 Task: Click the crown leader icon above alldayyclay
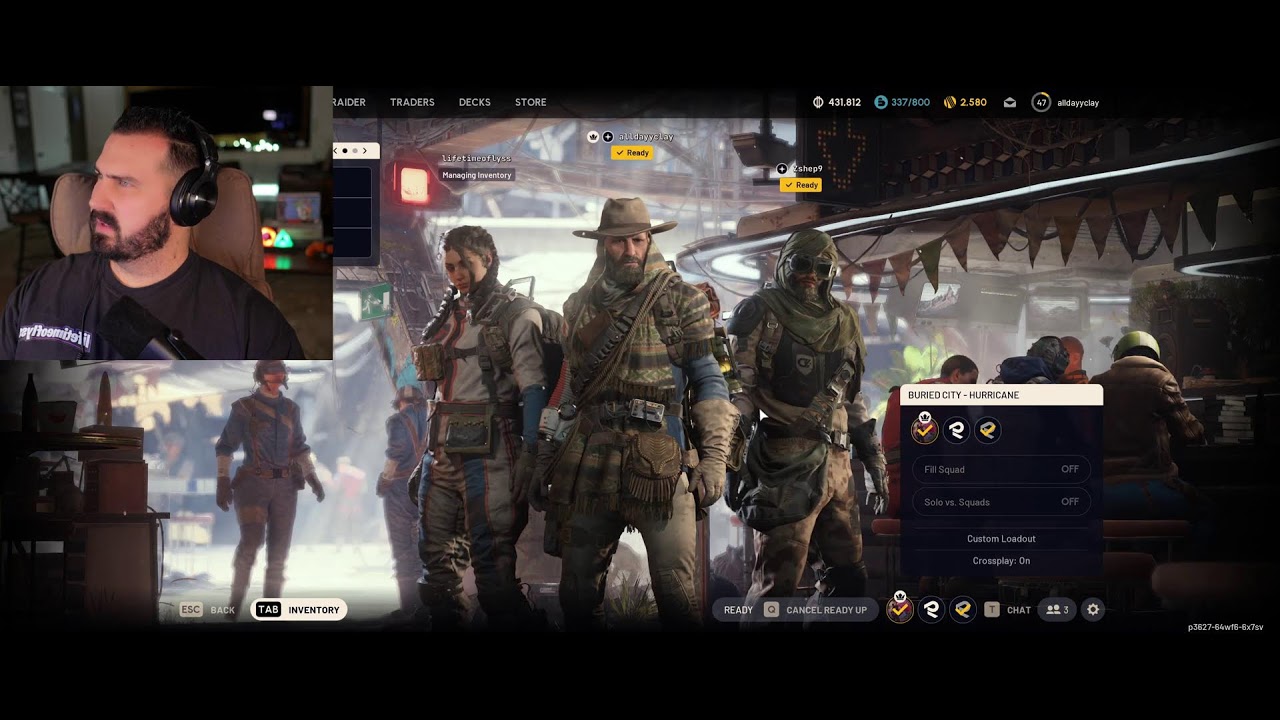click(593, 136)
